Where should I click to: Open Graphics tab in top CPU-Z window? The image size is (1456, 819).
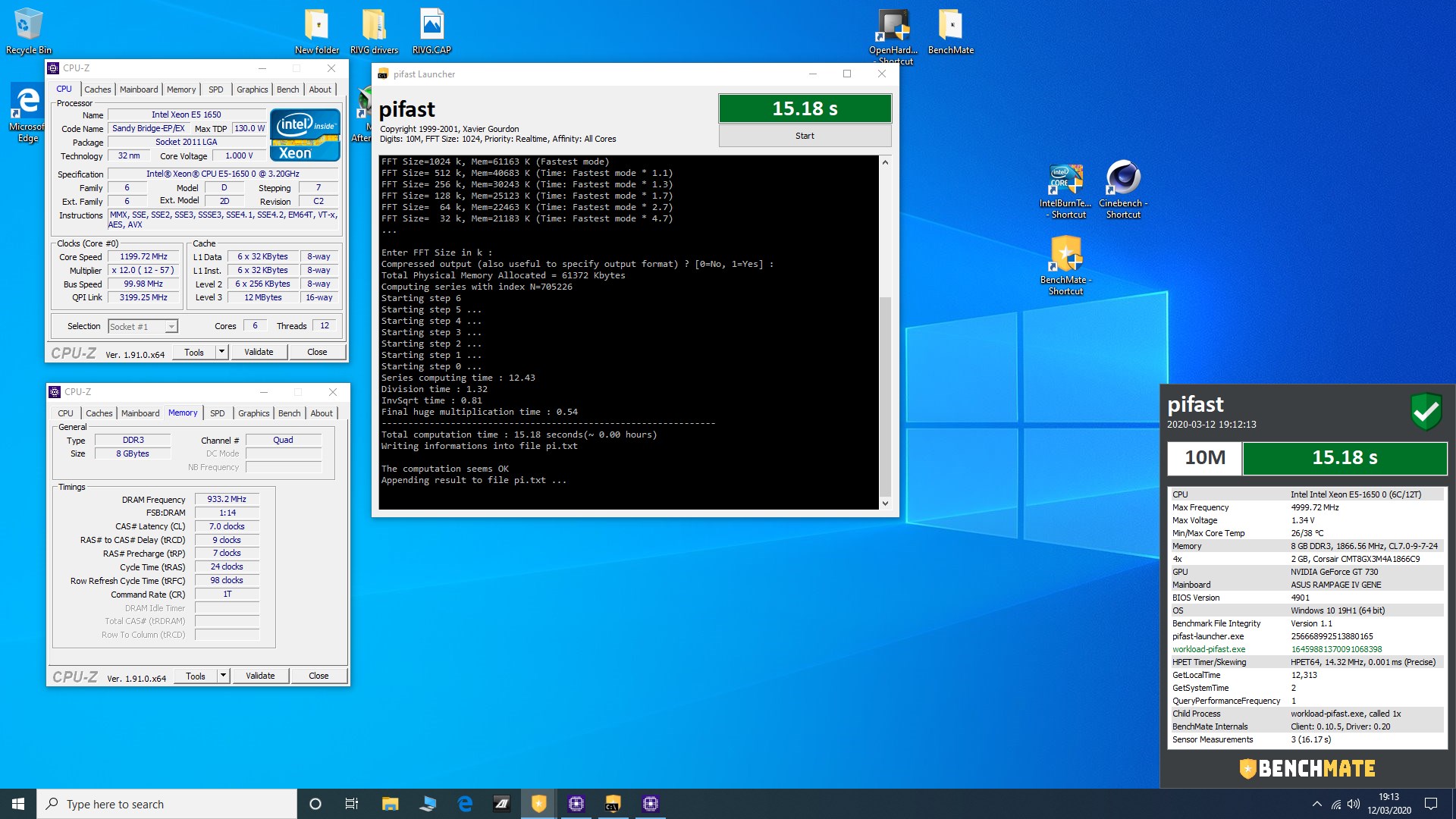[x=252, y=89]
